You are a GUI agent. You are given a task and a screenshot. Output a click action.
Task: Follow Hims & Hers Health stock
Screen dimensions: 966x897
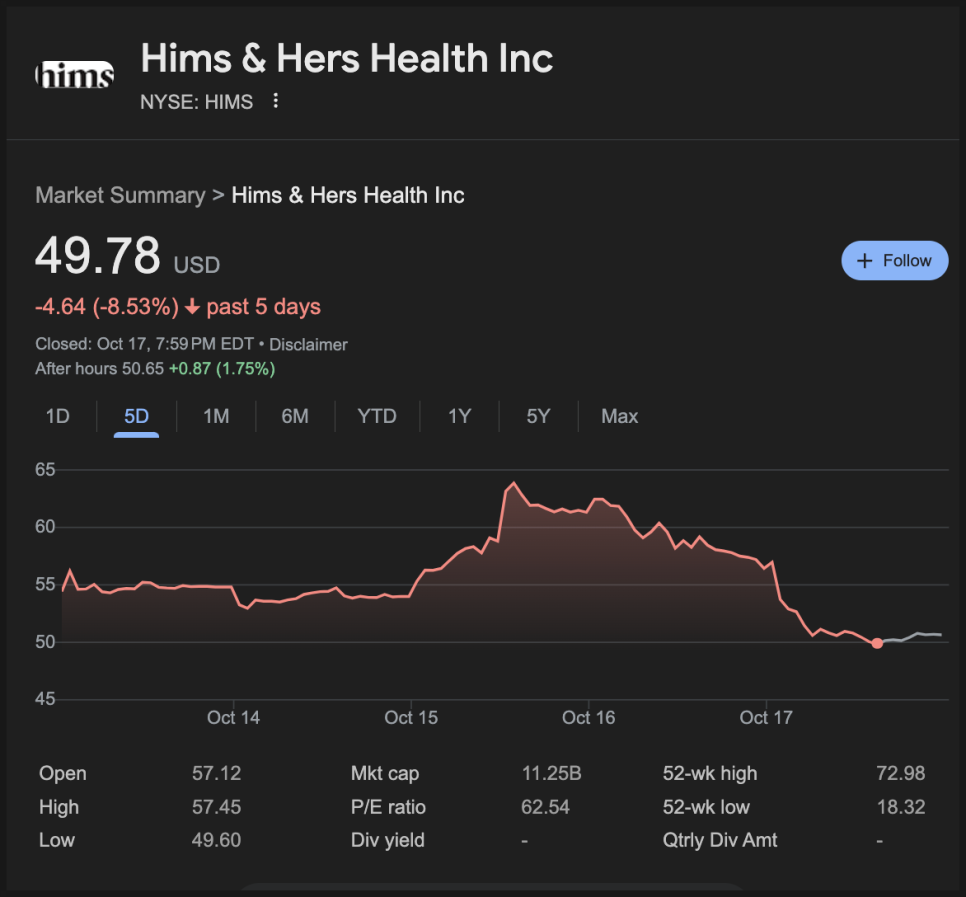[894, 260]
